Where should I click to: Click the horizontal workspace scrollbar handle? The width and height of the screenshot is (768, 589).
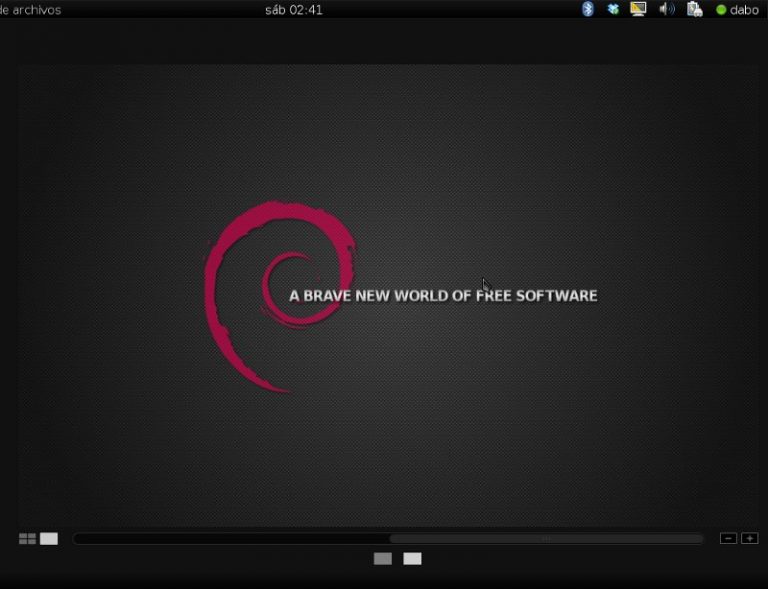(x=545, y=539)
